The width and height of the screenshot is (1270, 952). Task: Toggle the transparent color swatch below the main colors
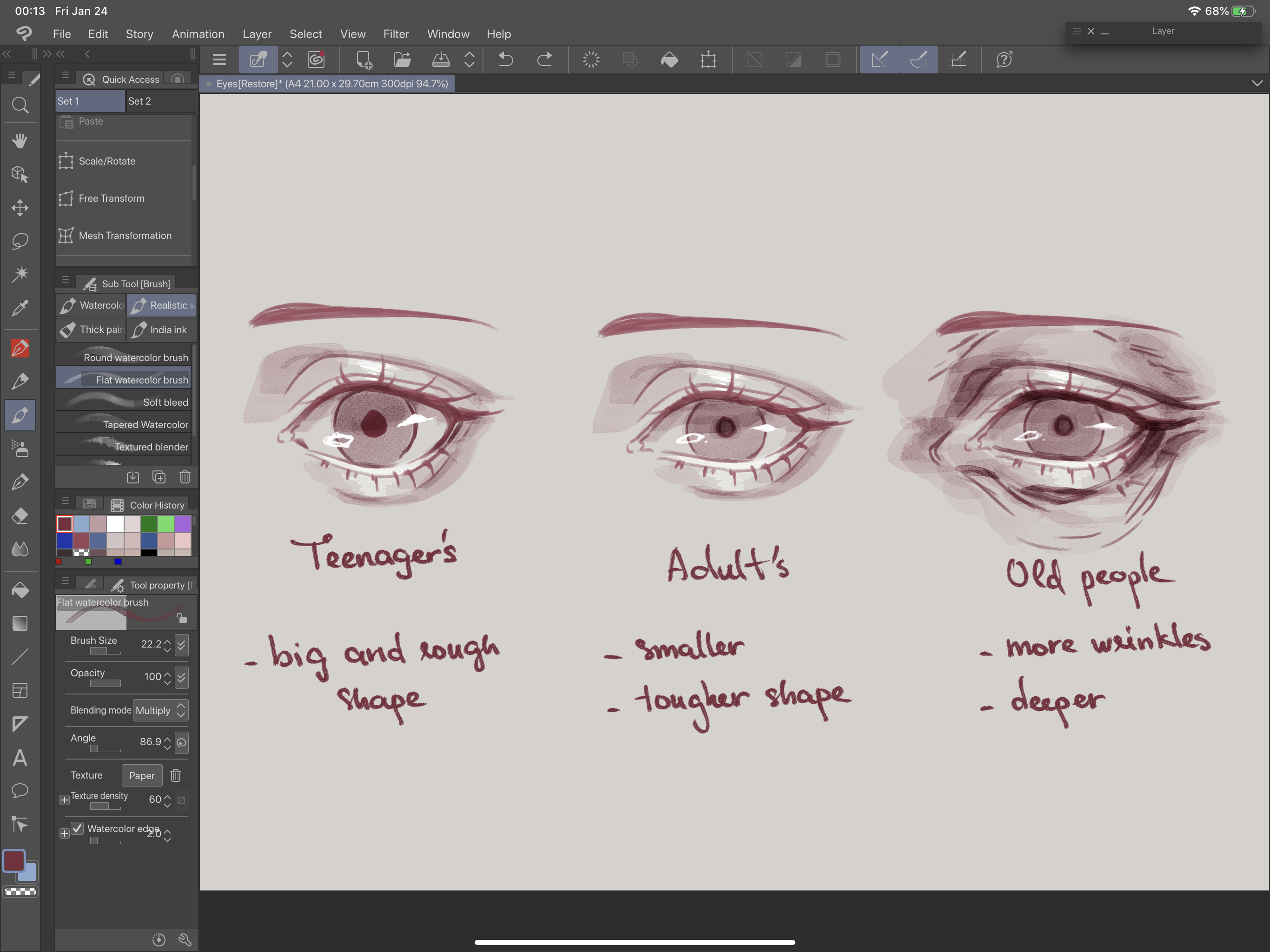[20, 892]
